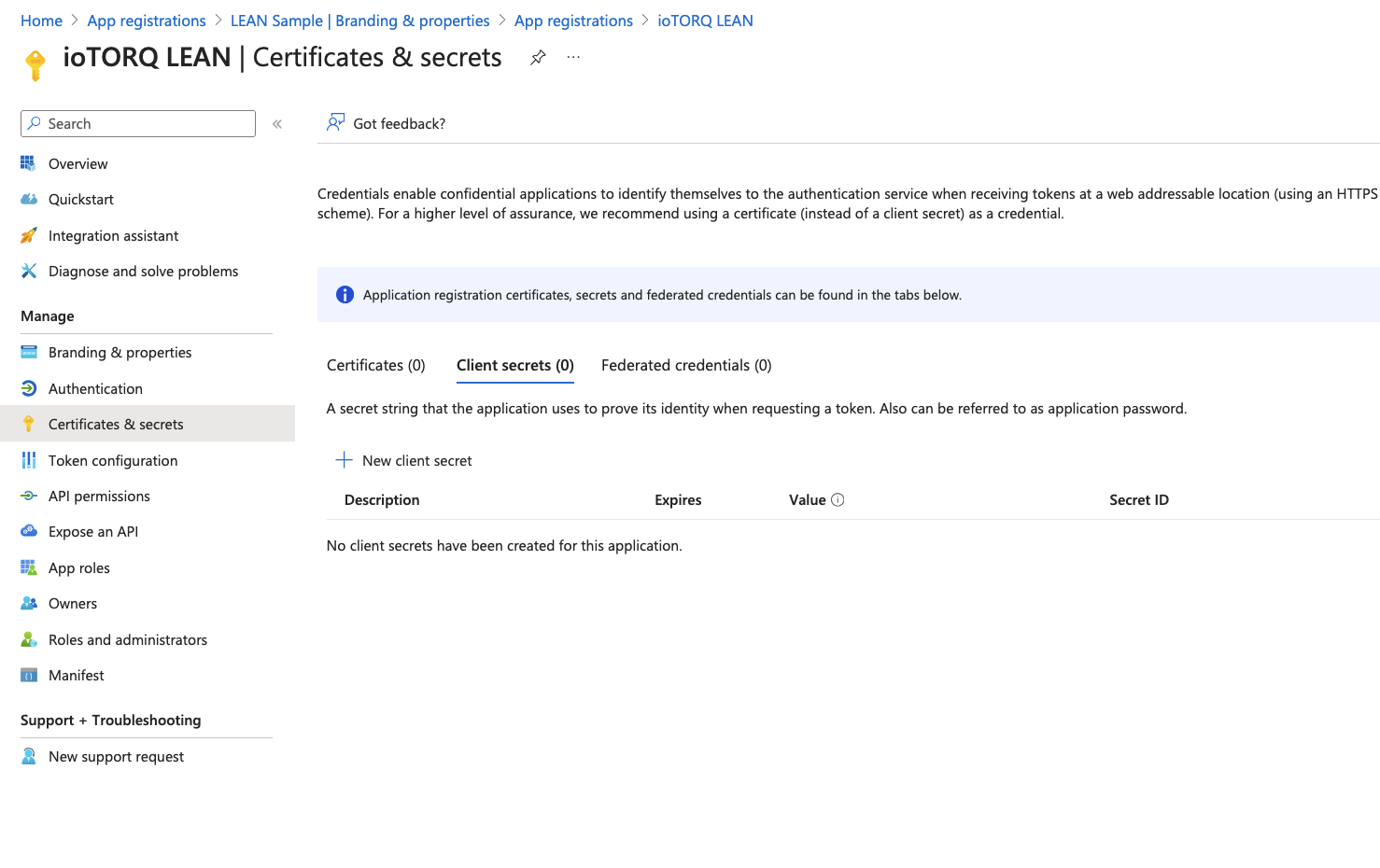Image resolution: width=1380 pixels, height=868 pixels.
Task: Switch to the Certificates (0) tab
Action: coord(376,365)
